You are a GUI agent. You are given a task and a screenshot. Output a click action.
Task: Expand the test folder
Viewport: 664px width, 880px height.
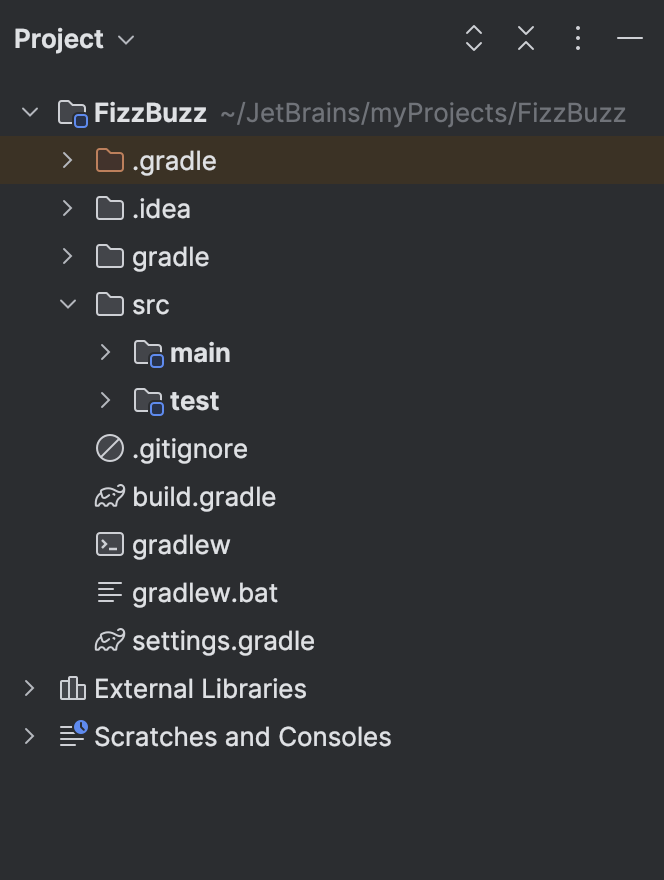point(105,400)
